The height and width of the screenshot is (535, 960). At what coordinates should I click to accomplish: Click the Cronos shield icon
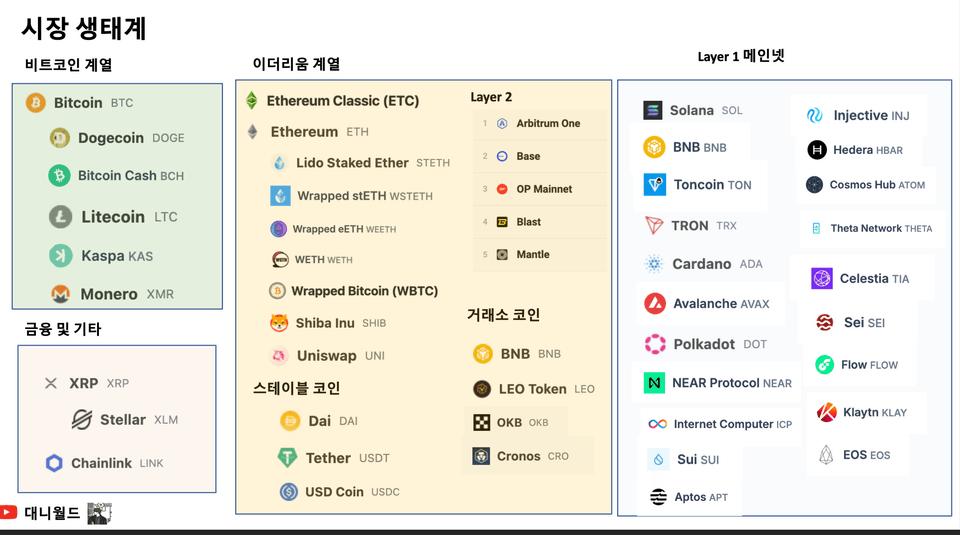point(481,456)
